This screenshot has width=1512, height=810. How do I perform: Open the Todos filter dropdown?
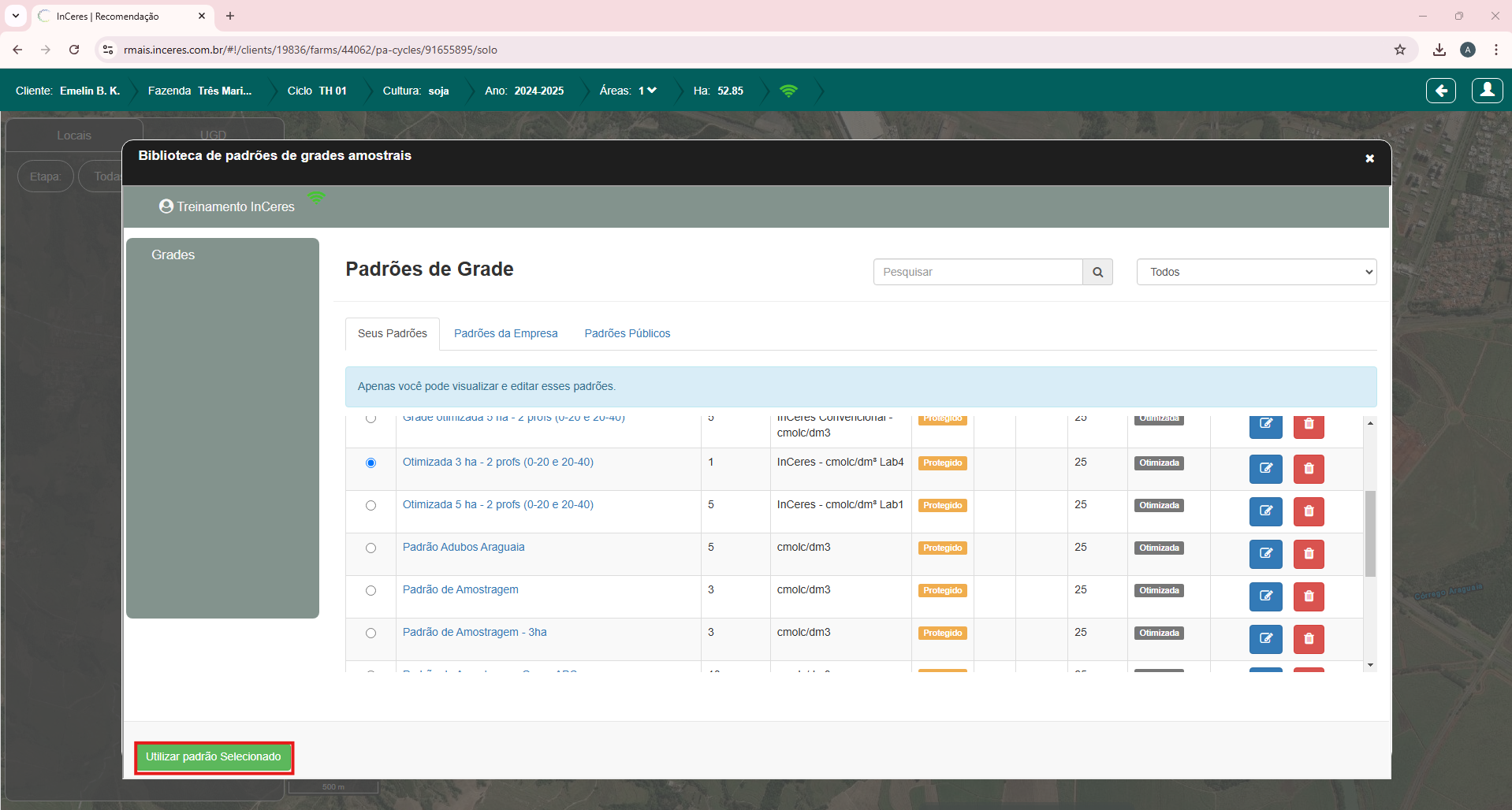point(1256,272)
